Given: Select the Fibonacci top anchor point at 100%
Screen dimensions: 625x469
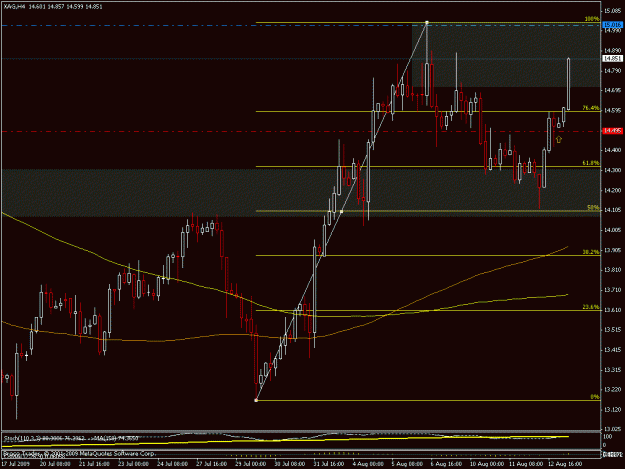Looking at the screenshot, I should coord(427,22).
